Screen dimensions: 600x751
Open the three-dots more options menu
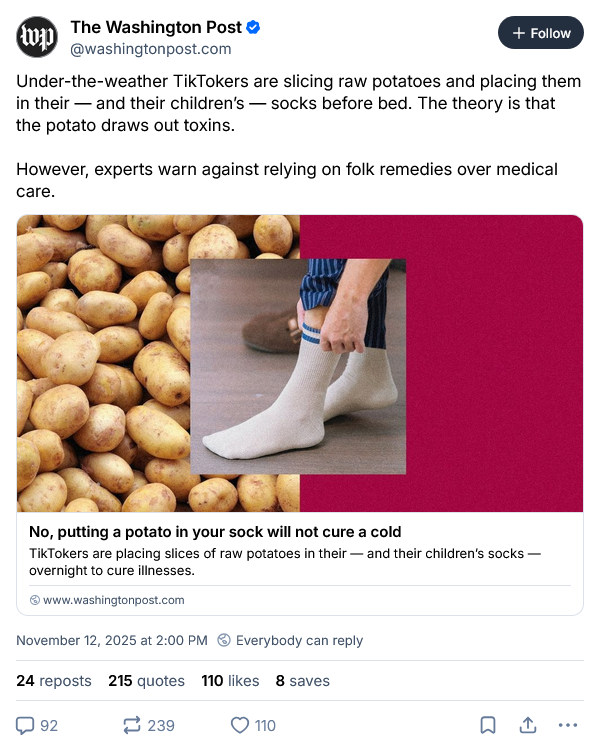(x=568, y=725)
